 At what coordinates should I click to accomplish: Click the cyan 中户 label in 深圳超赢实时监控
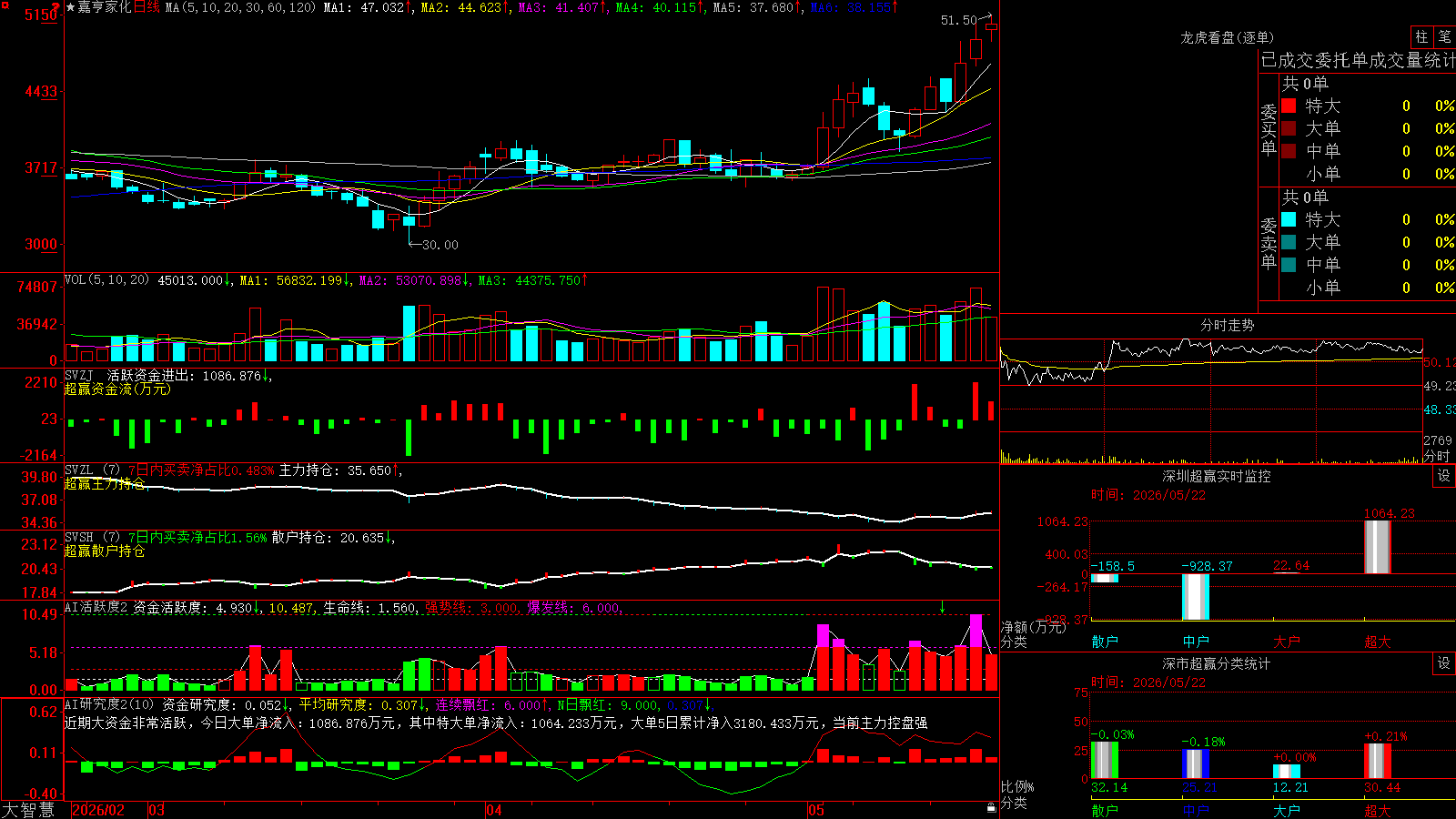[x=1196, y=642]
